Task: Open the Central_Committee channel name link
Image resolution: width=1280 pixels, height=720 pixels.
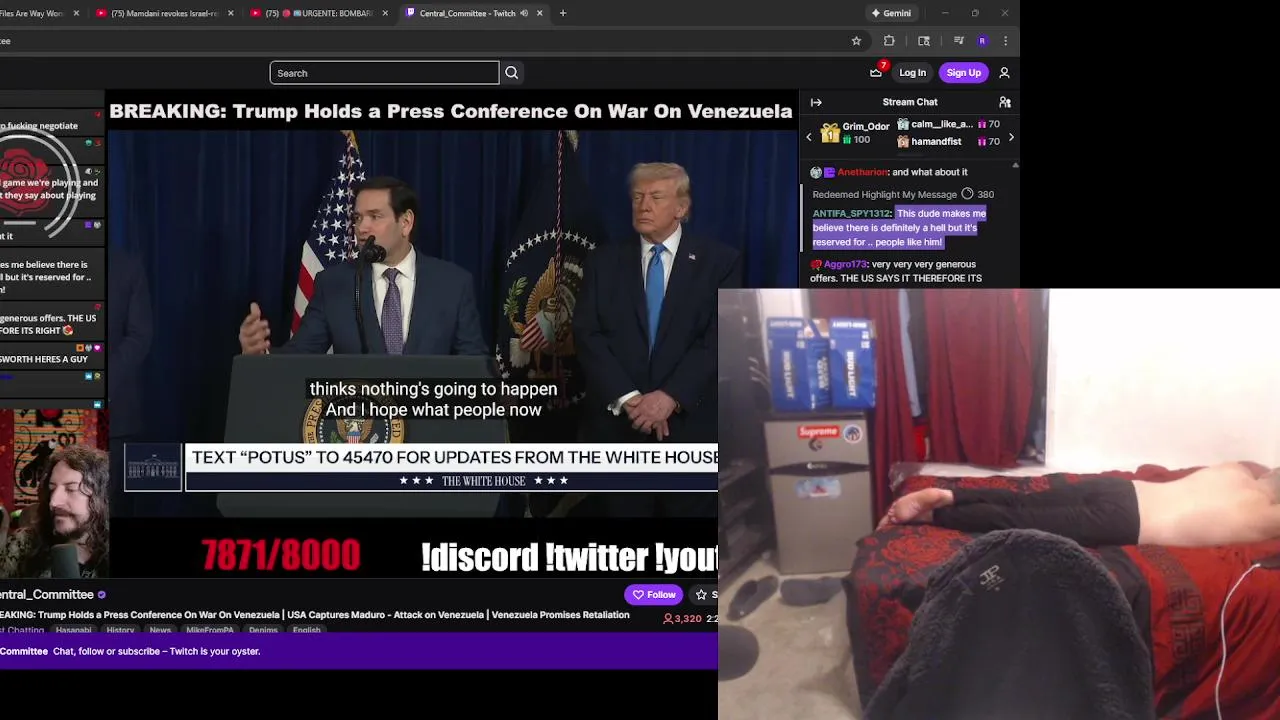Action: [x=47, y=595]
